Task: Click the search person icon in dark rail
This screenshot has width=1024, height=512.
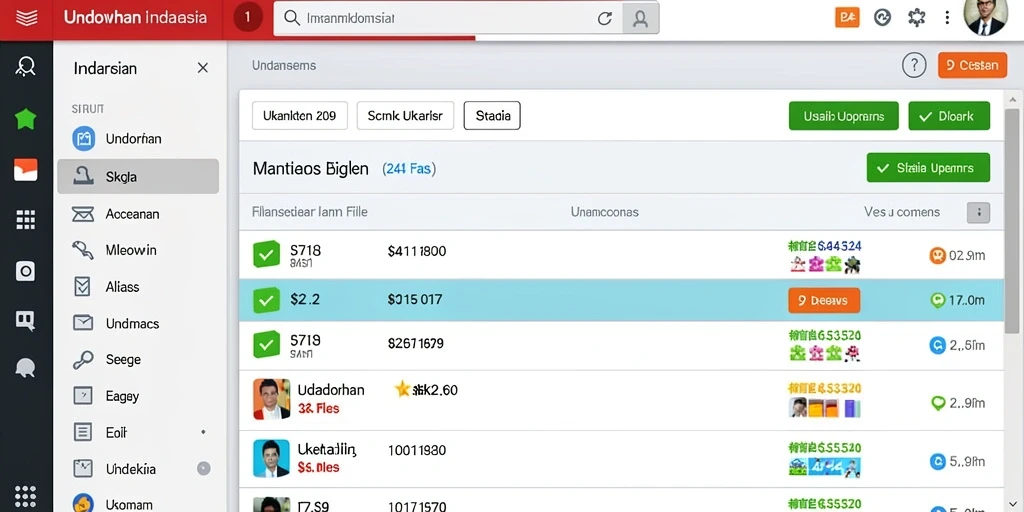Action: point(25,66)
